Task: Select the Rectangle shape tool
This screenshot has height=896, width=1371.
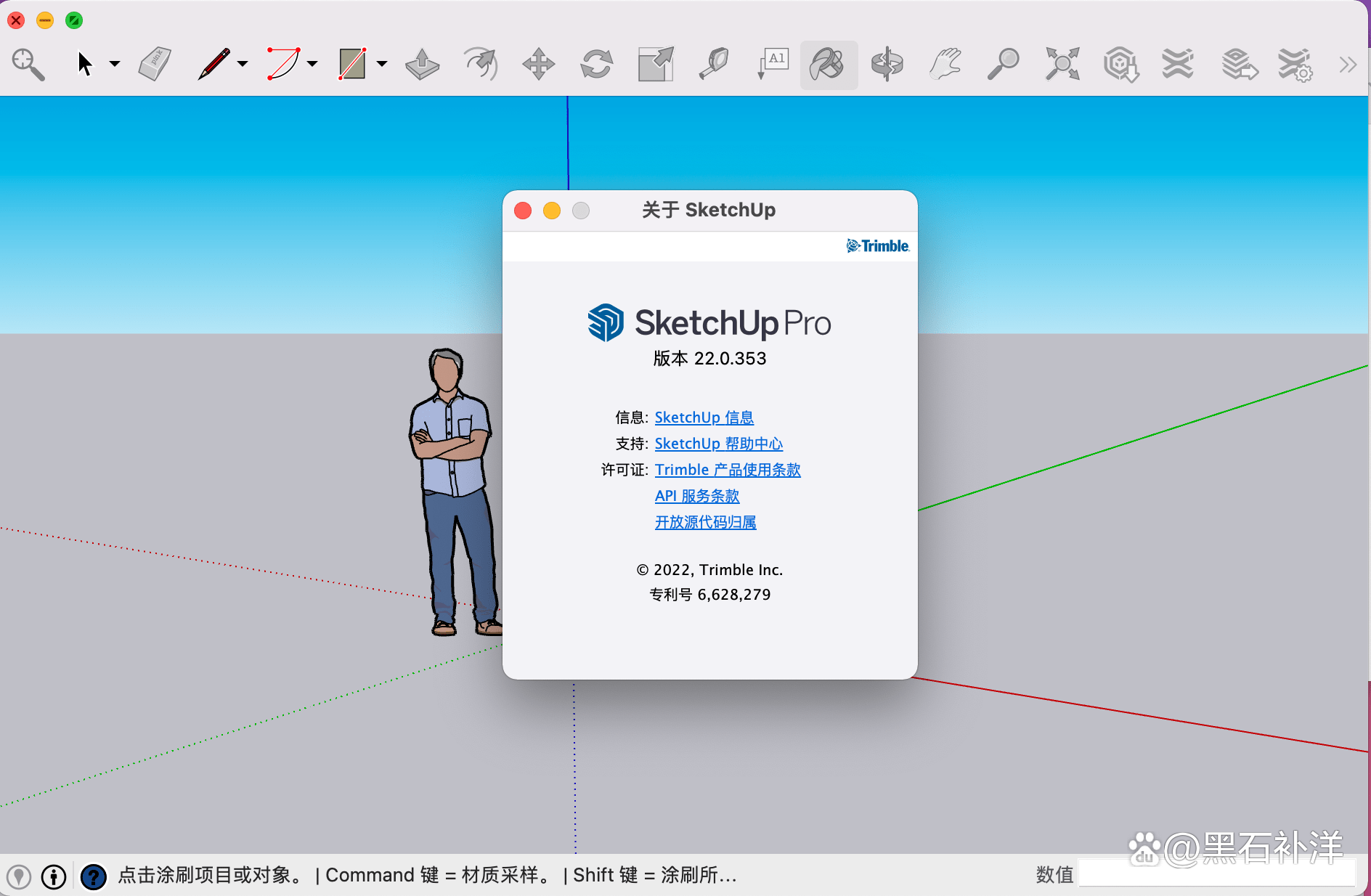Action: tap(352, 64)
